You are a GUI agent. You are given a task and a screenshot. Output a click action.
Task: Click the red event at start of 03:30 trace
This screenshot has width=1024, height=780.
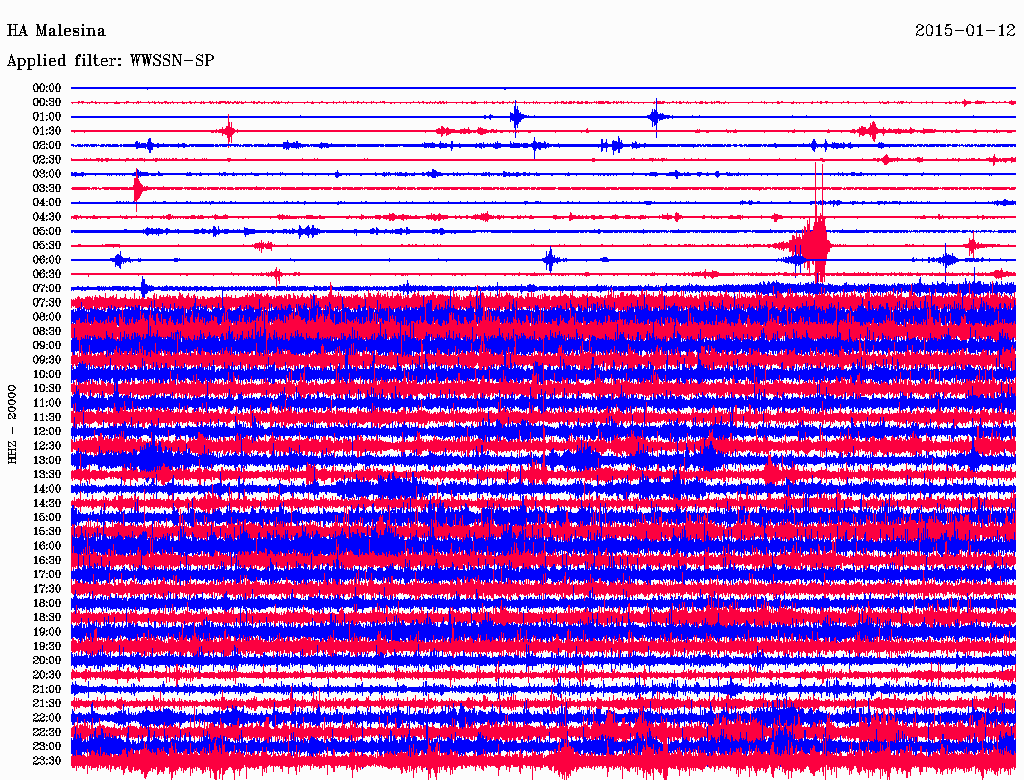137,189
